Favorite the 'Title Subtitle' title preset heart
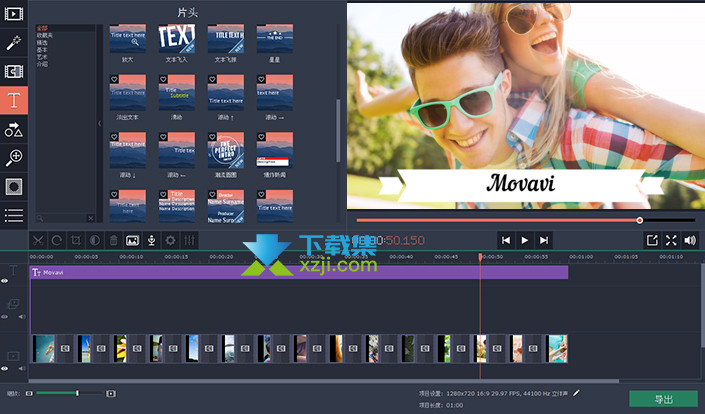This screenshot has height=414, width=705. (163, 79)
